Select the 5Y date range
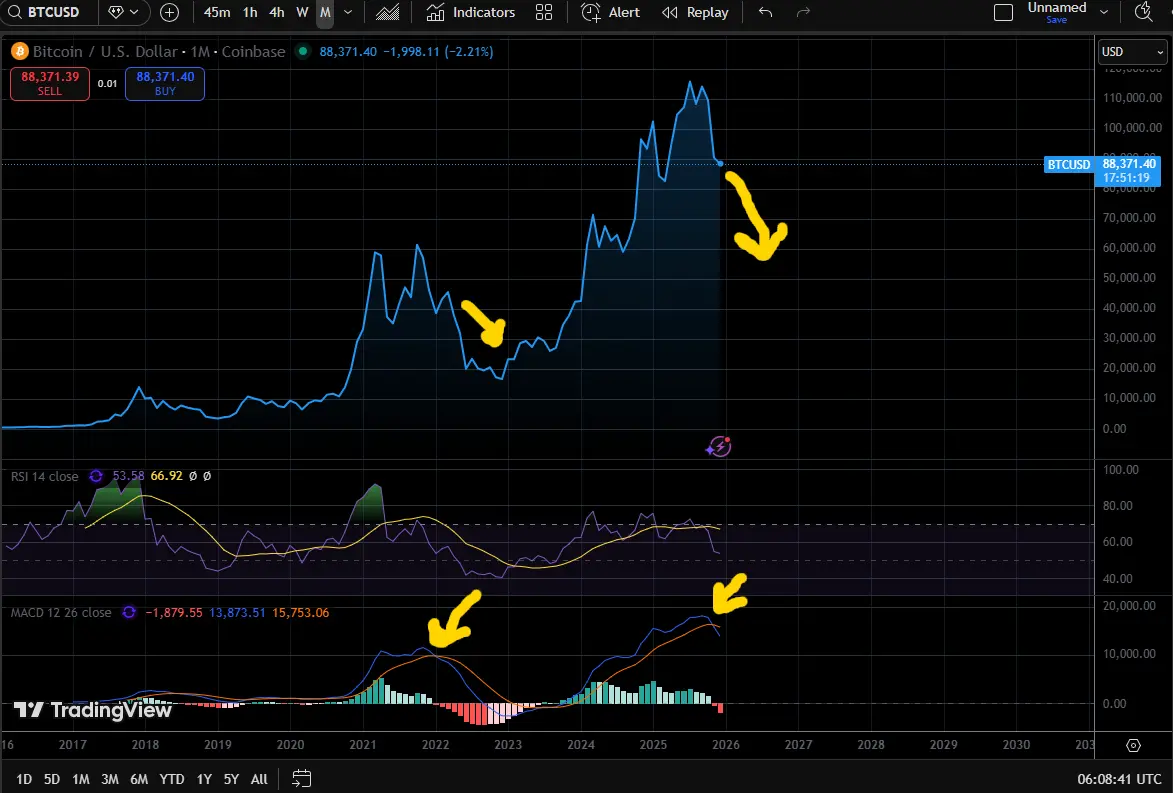This screenshot has width=1173, height=793. coord(232,779)
